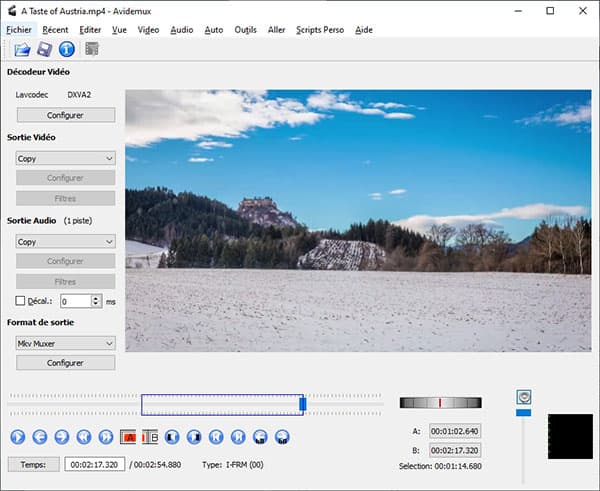The width and height of the screenshot is (600, 491).
Task: Click the current time input field
Action: (x=94, y=465)
